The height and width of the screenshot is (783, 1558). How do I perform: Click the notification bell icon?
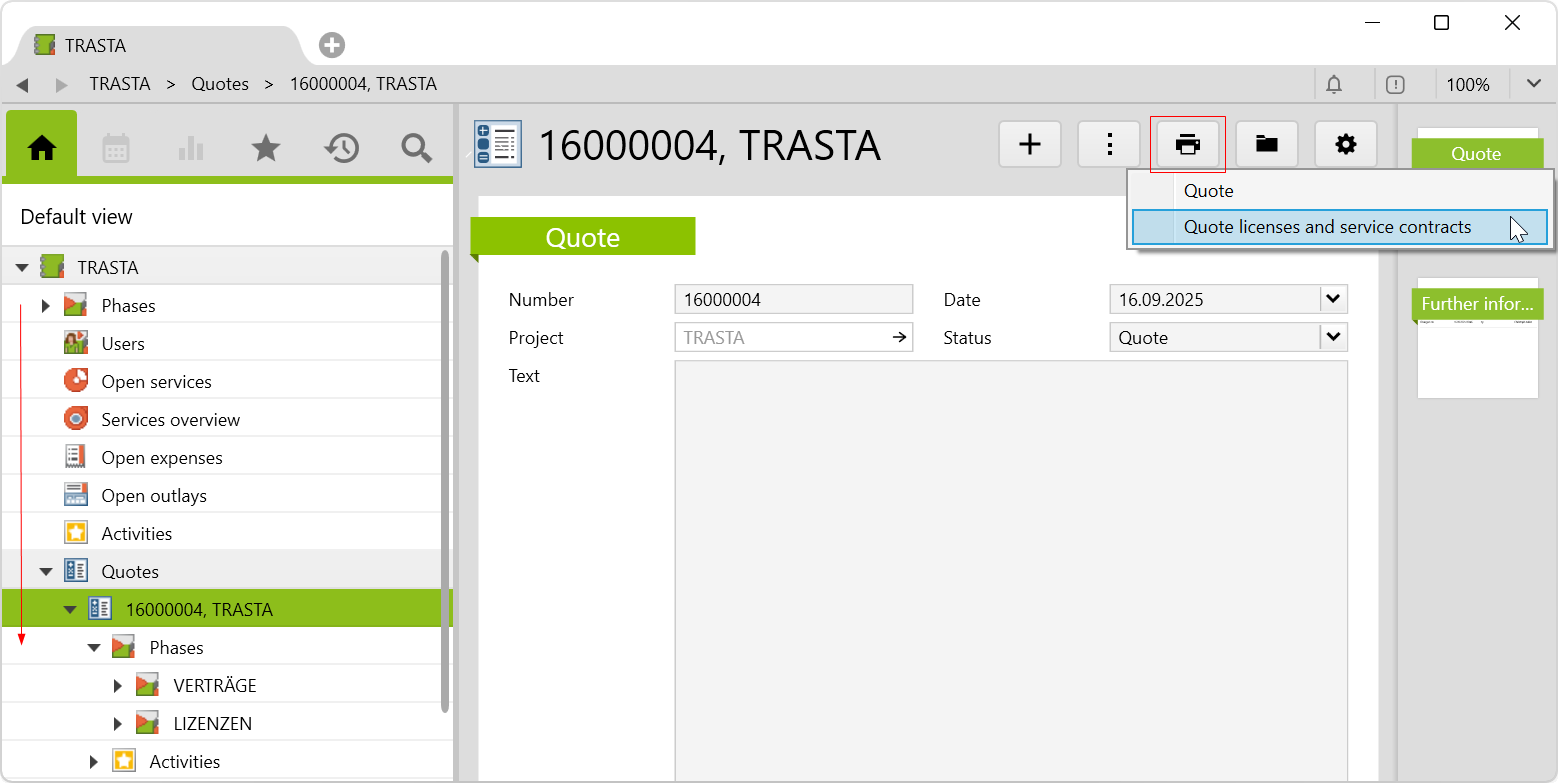1334,85
